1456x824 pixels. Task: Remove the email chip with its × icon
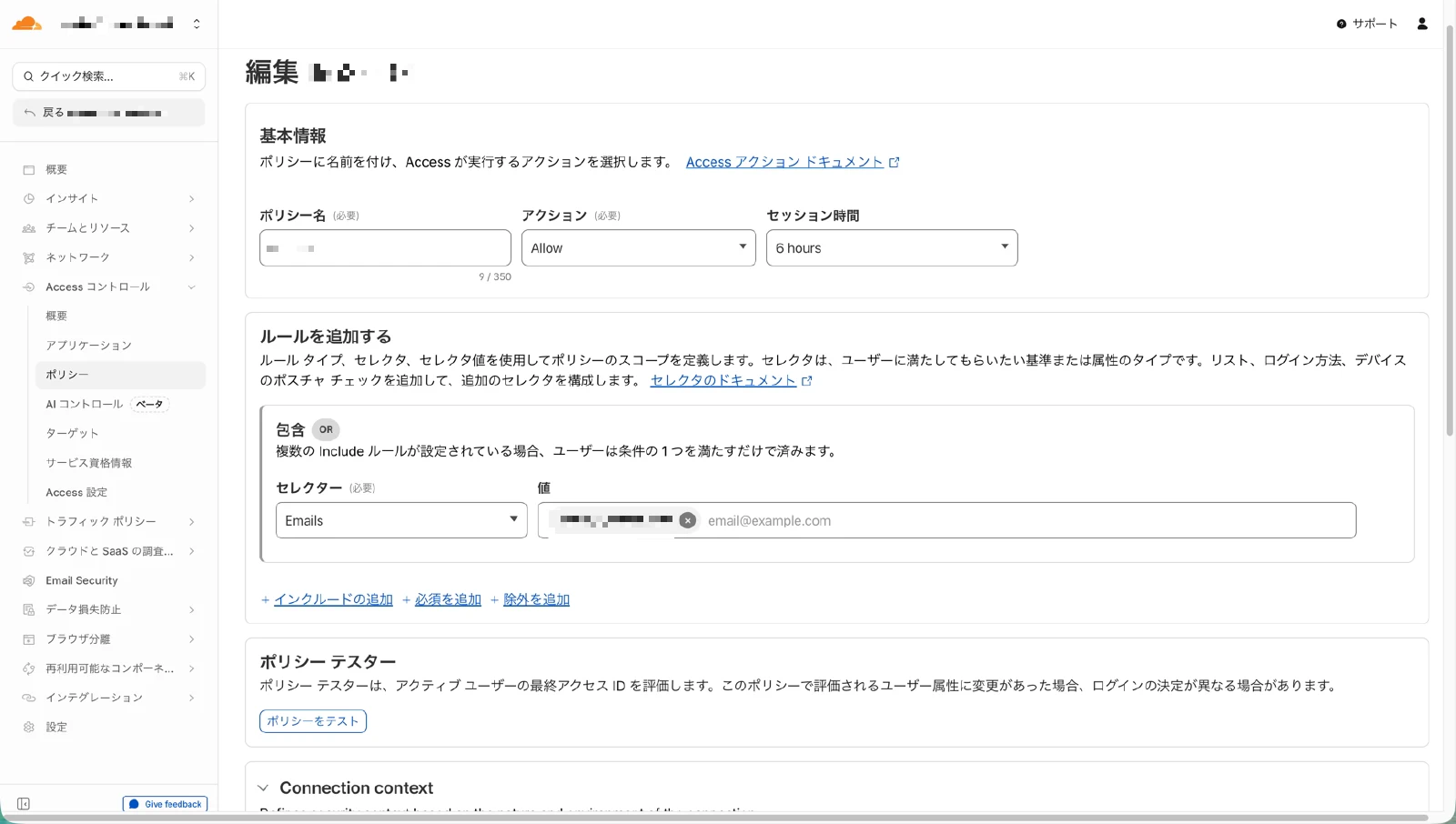pyautogui.click(x=688, y=520)
